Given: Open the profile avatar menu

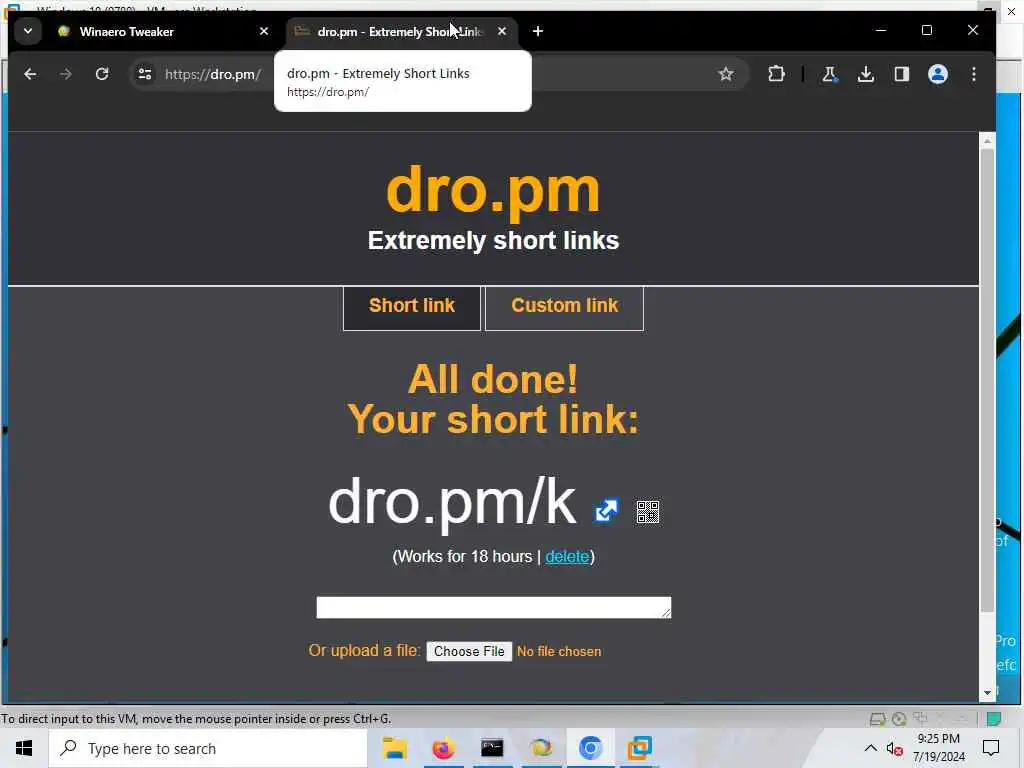Looking at the screenshot, I should pos(938,74).
